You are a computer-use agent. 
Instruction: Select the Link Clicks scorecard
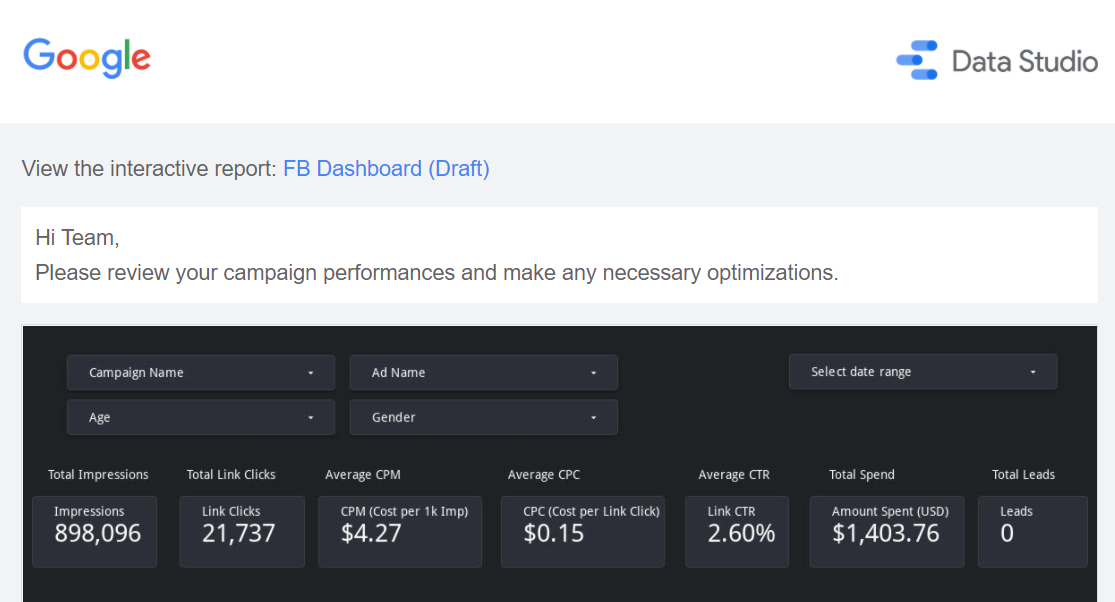pyautogui.click(x=242, y=531)
